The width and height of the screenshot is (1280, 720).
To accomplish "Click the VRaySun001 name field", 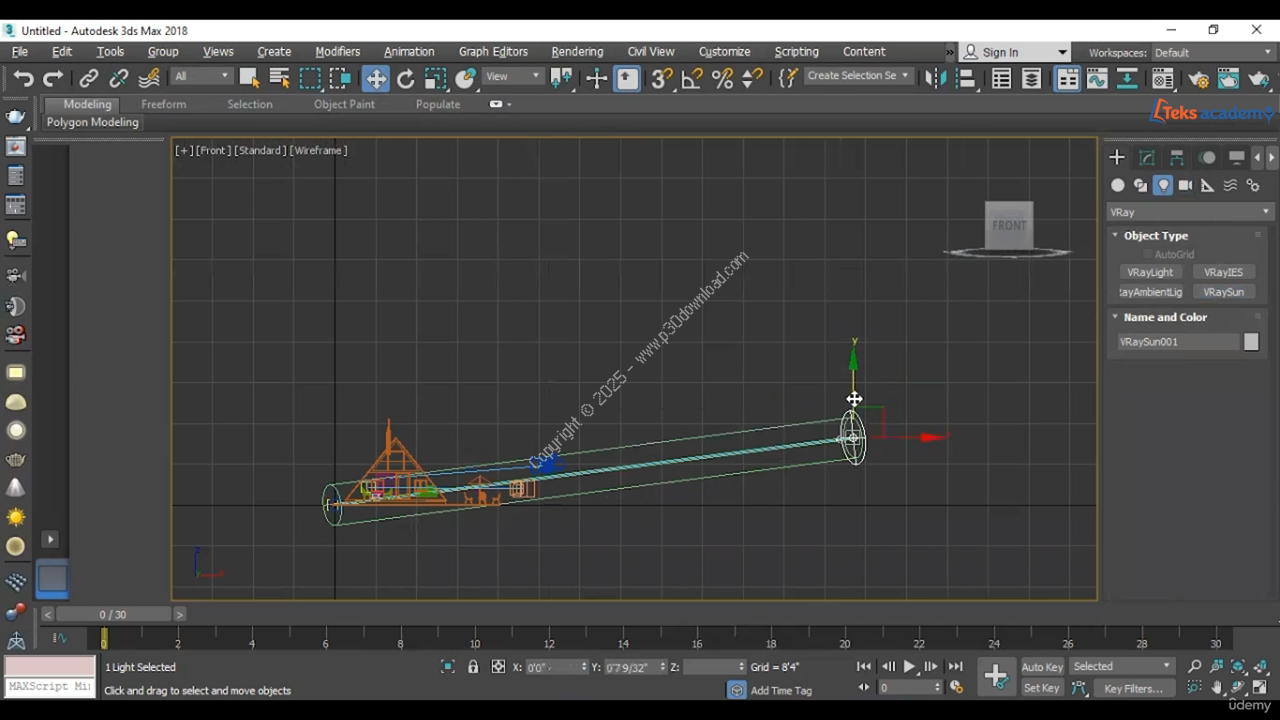I will pyautogui.click(x=1177, y=342).
